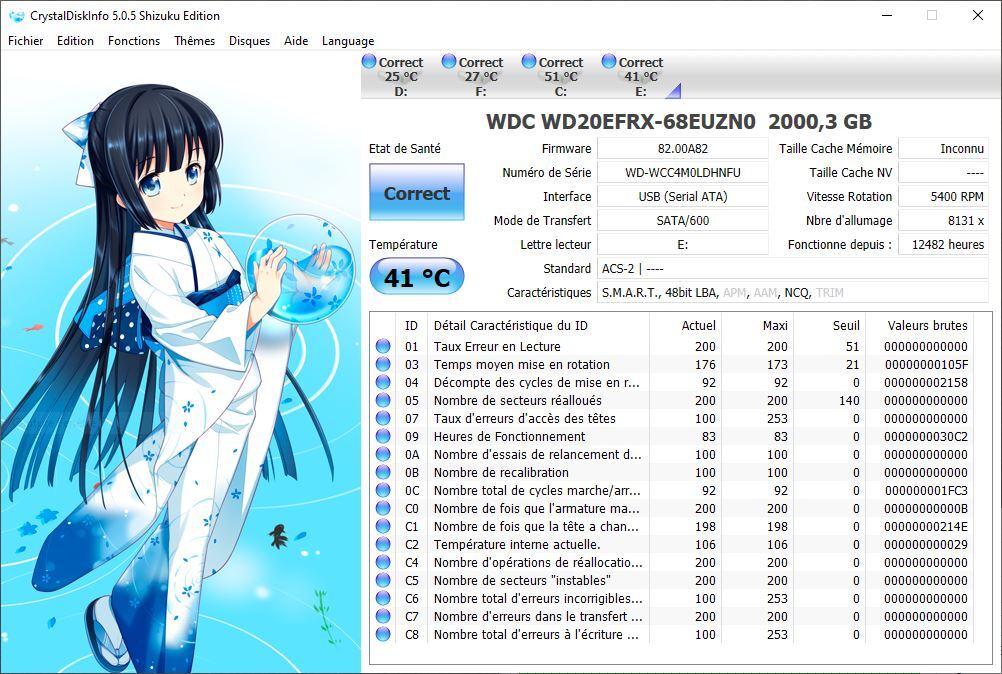This screenshot has width=1002, height=674.
Task: Click the status orb for ID C7
Action: 383,617
